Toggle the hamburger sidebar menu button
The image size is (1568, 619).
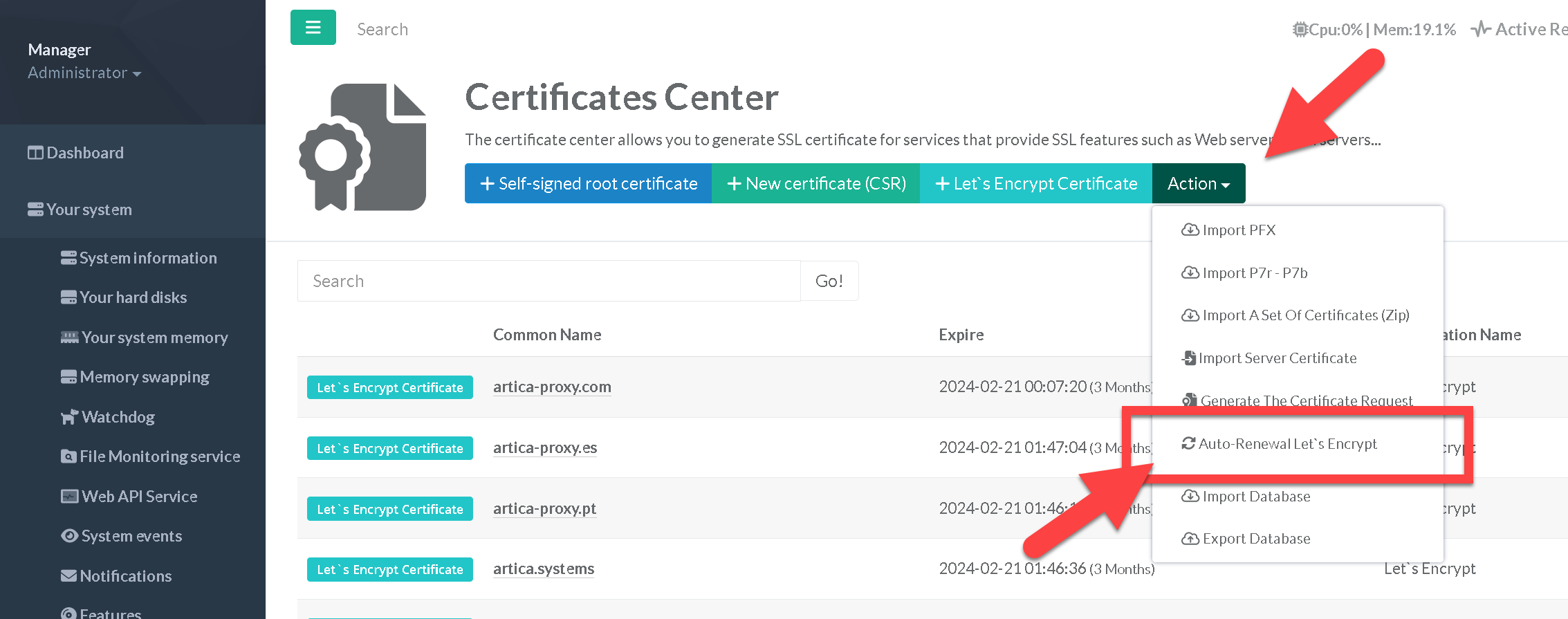click(x=313, y=28)
